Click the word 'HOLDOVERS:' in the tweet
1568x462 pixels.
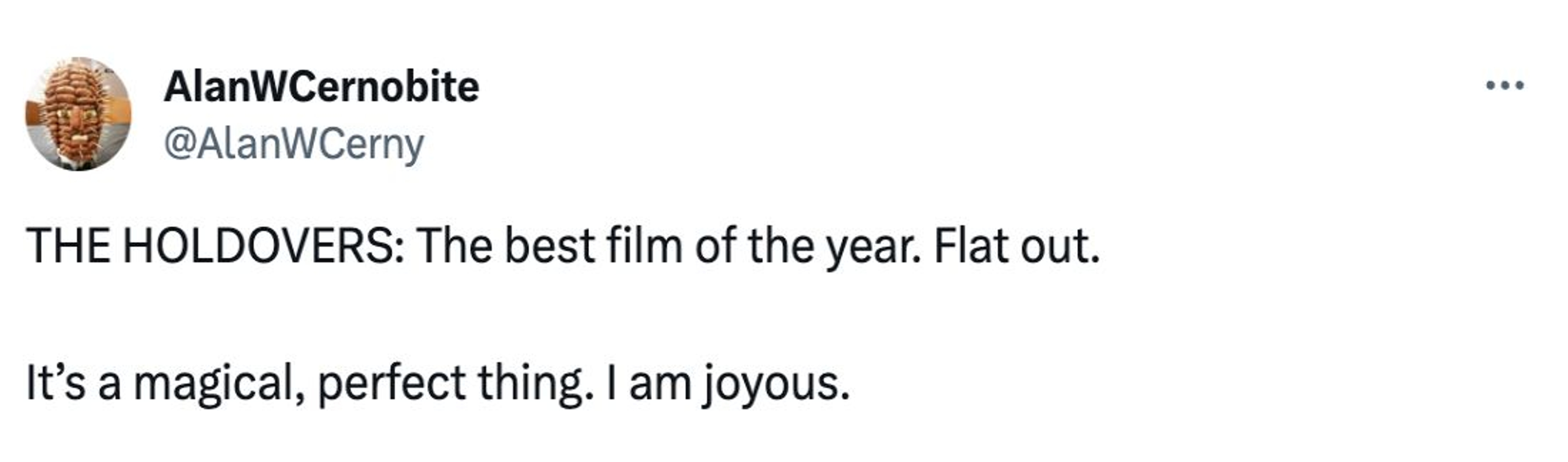point(262,246)
